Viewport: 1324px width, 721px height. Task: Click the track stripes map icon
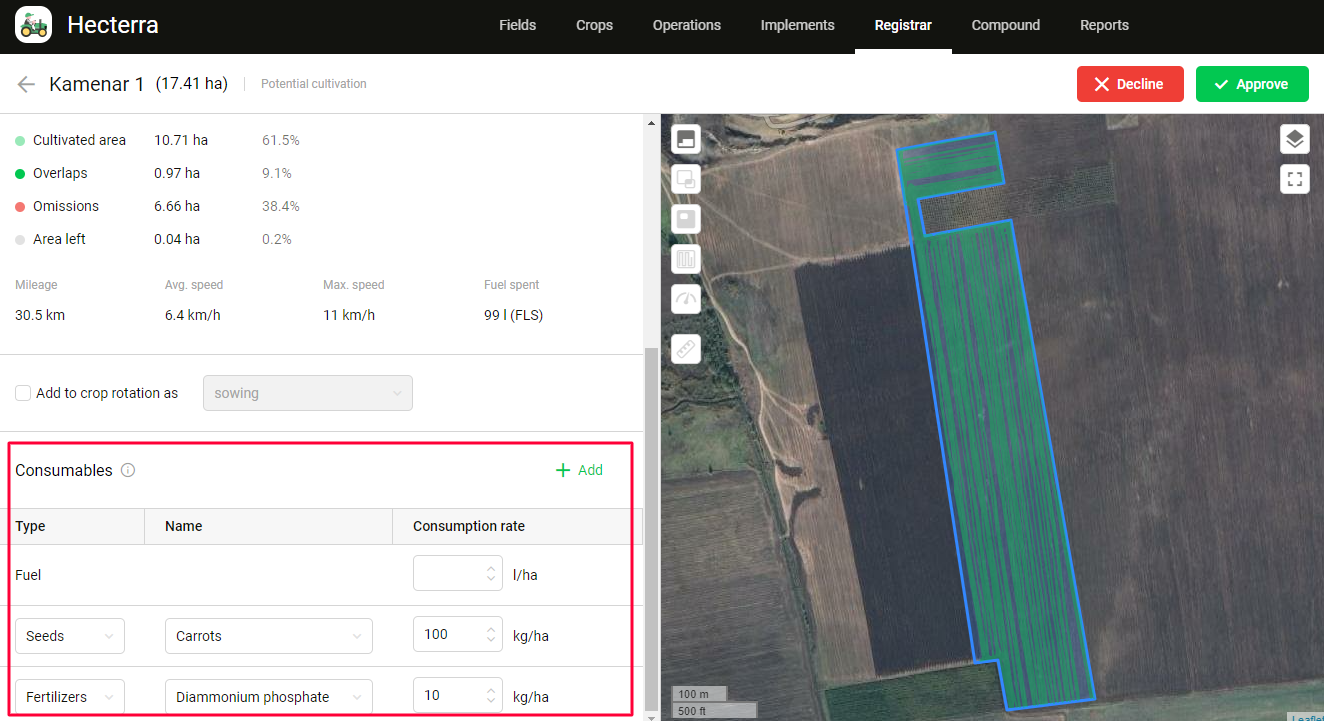686,260
